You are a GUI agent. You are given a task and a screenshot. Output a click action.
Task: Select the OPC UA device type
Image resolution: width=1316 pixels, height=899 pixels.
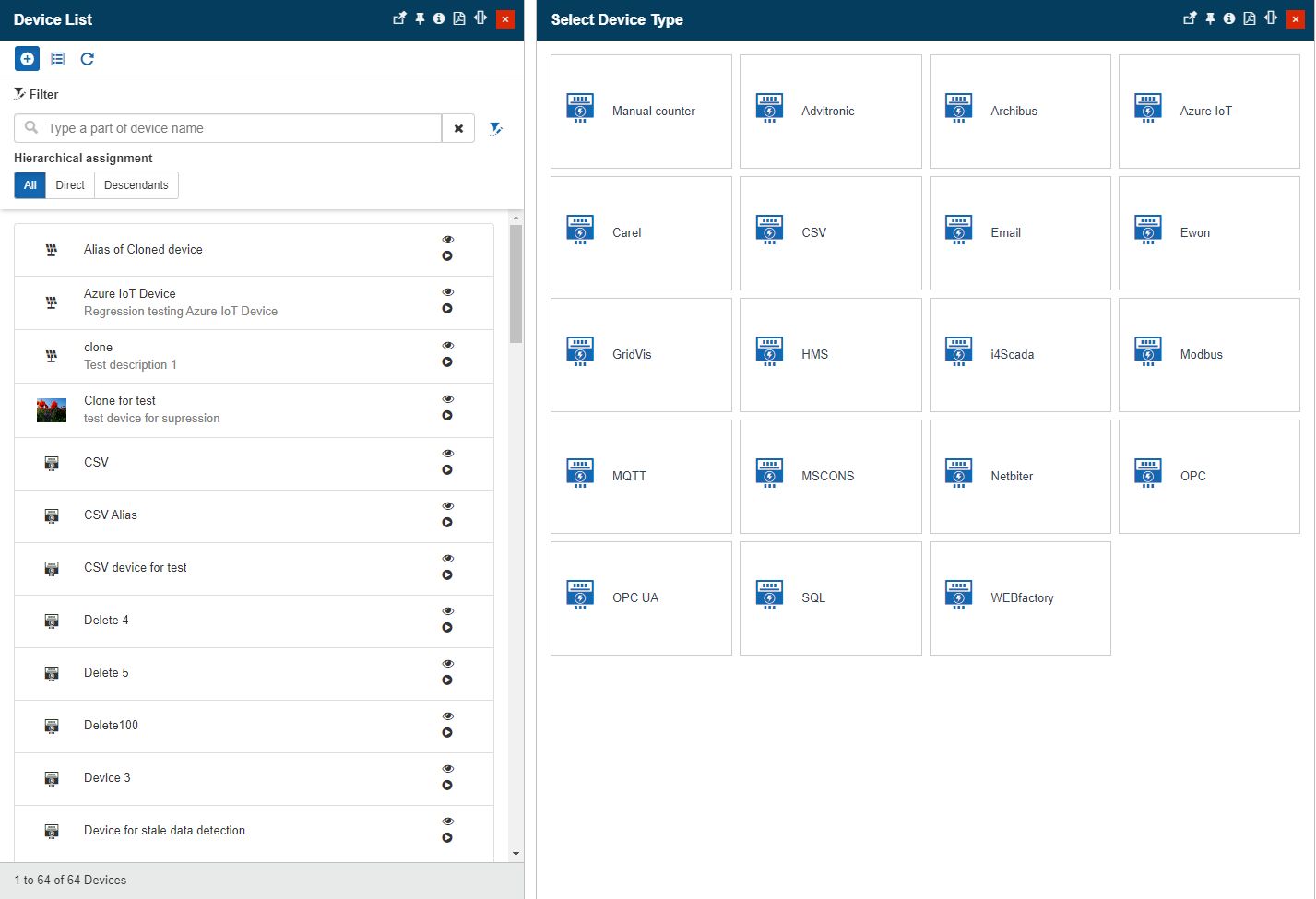tap(641, 598)
